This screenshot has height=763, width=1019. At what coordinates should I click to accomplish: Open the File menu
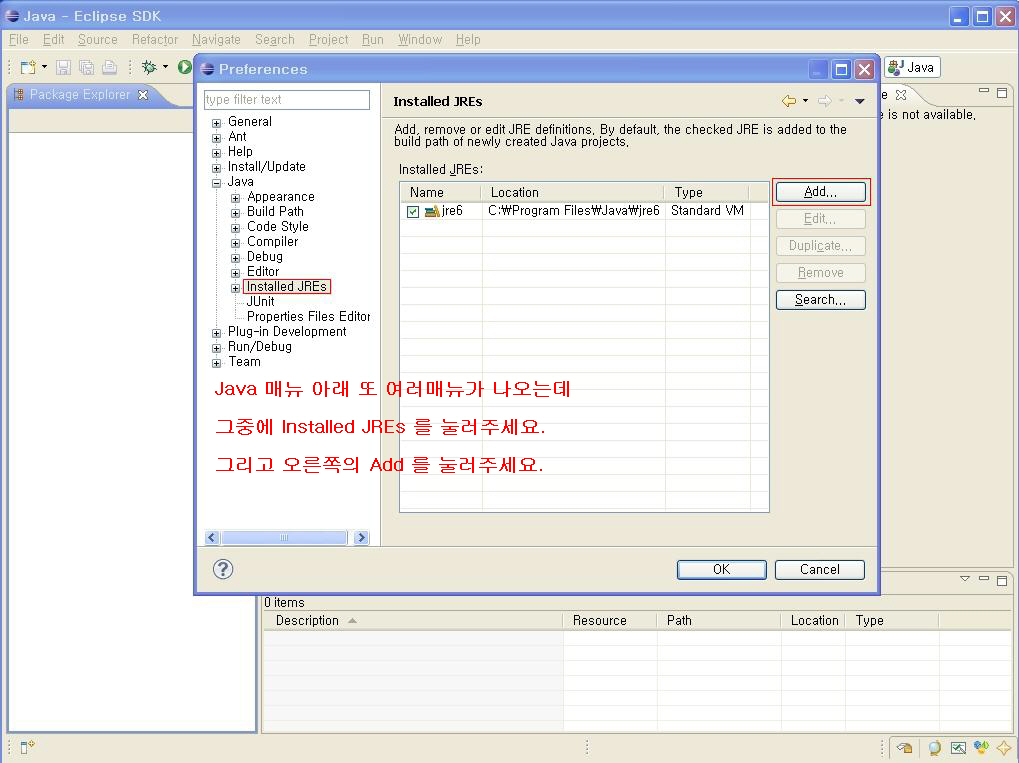tap(19, 40)
